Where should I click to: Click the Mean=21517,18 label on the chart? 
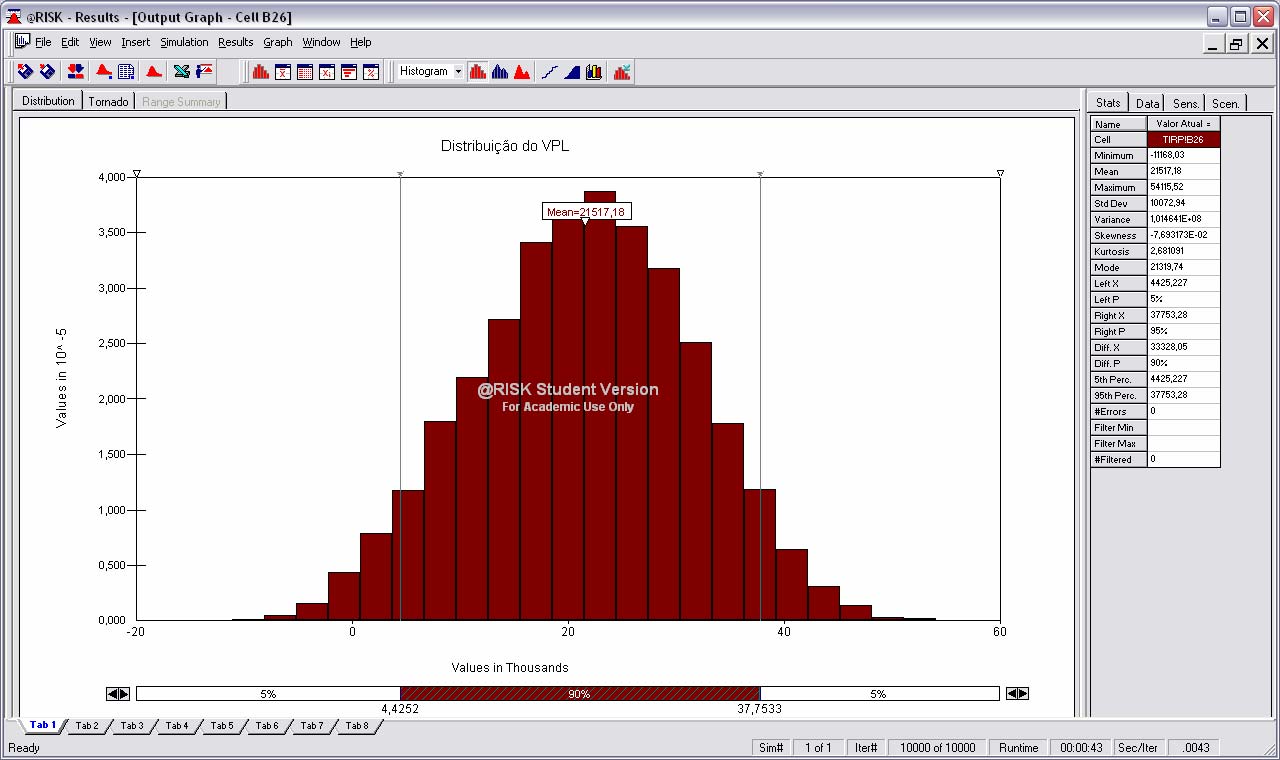pos(587,212)
